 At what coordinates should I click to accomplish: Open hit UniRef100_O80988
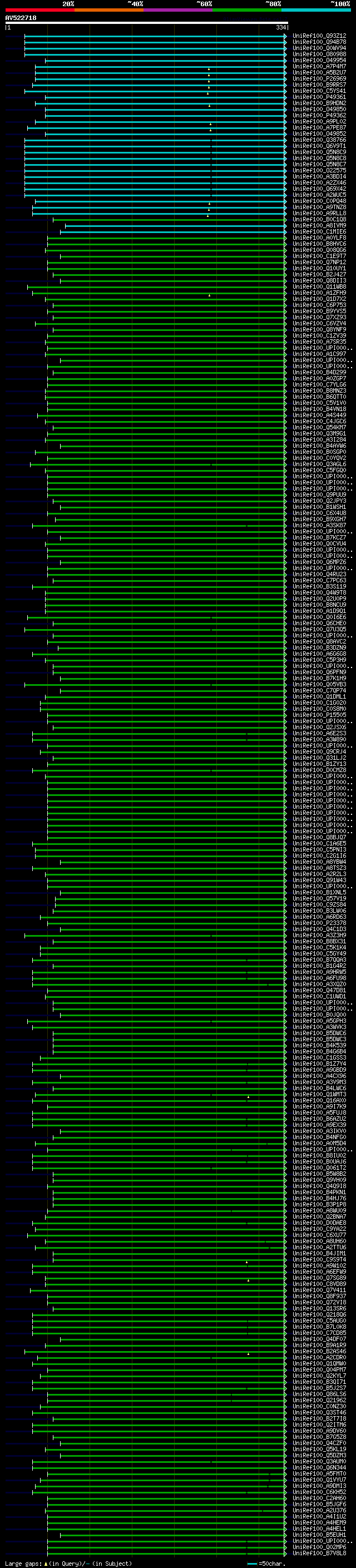click(x=319, y=54)
